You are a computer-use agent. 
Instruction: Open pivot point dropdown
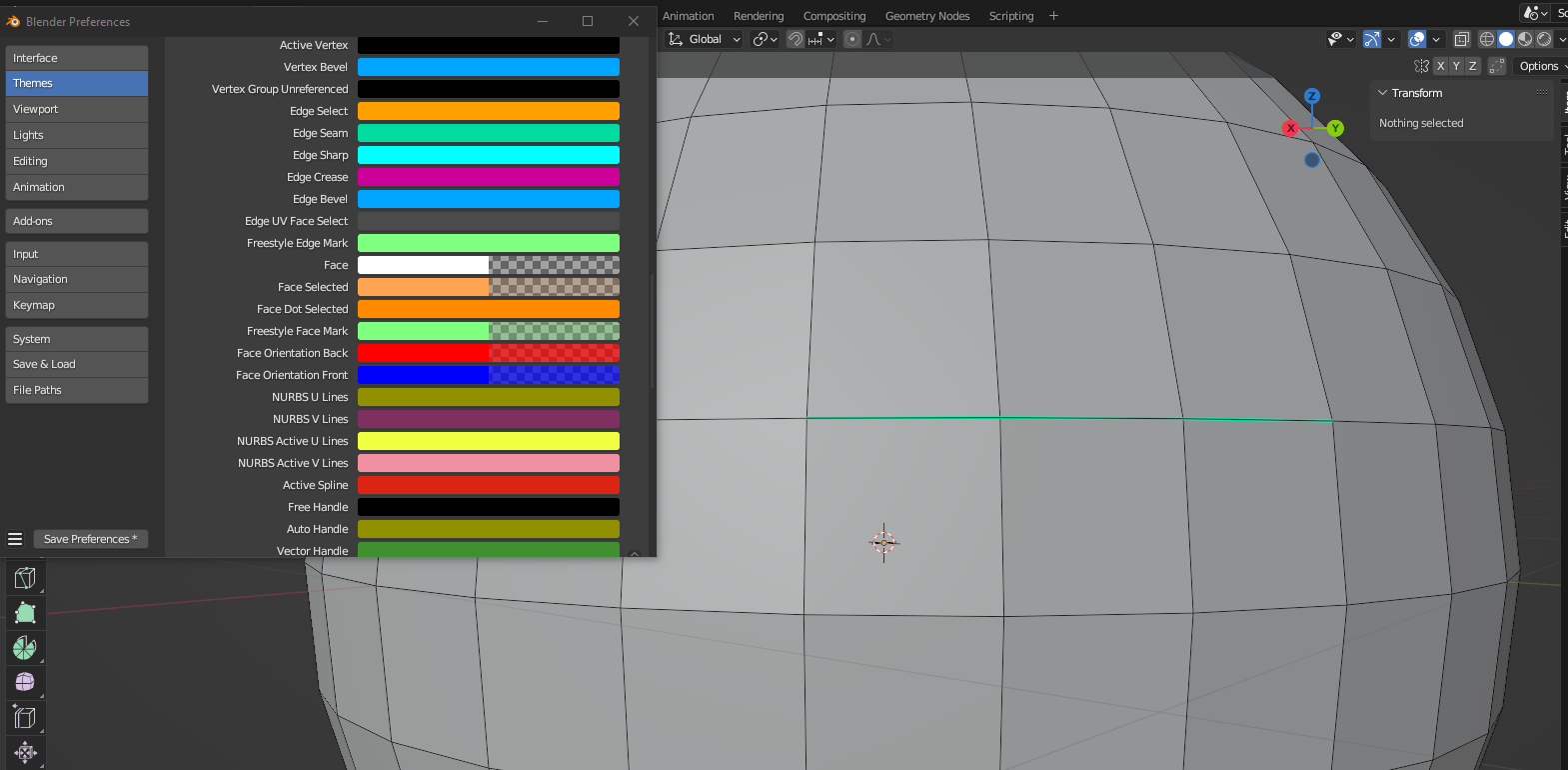(766, 39)
